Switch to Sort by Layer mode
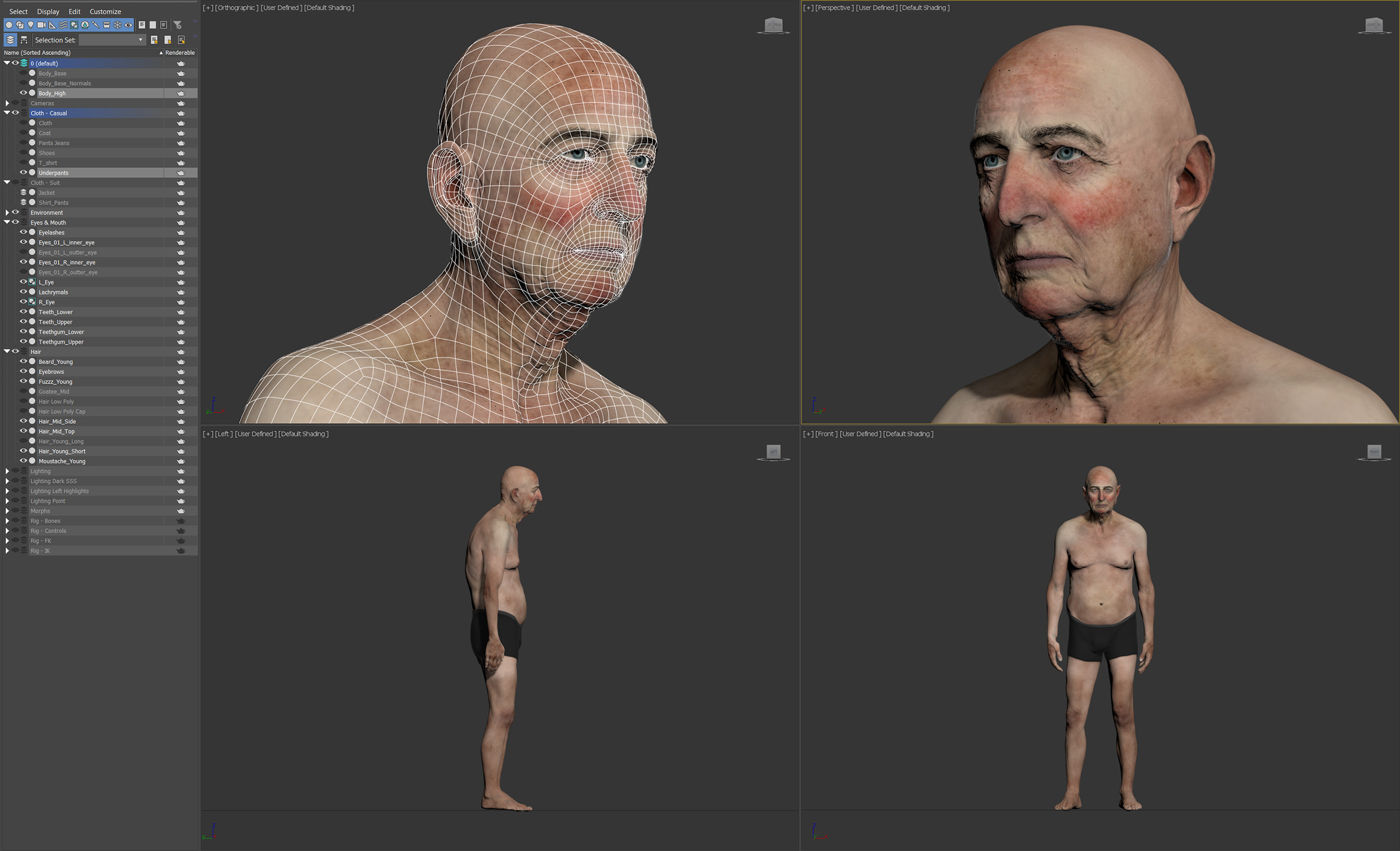The image size is (1400, 851). coord(10,40)
